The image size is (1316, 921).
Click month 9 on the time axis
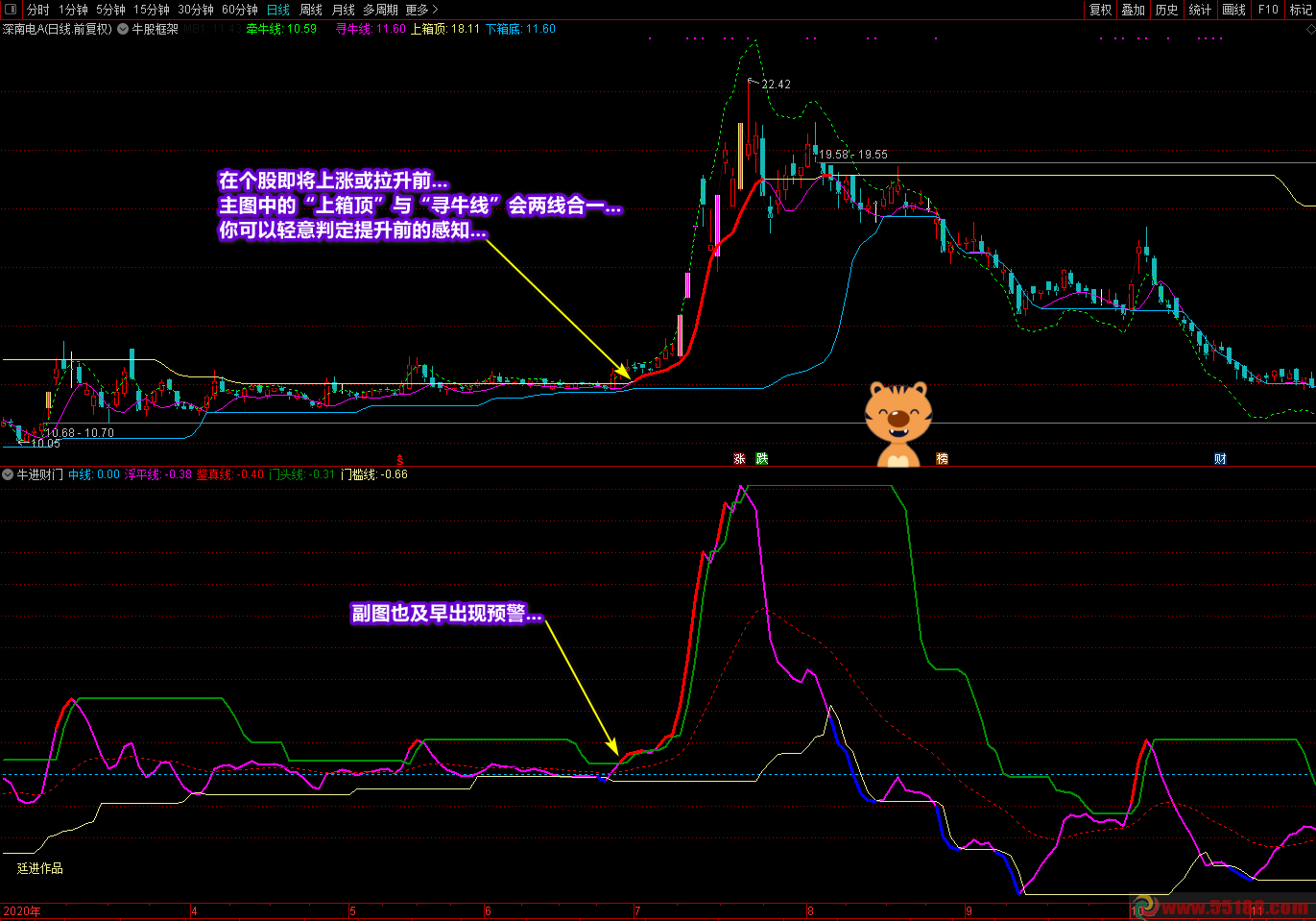(x=969, y=911)
